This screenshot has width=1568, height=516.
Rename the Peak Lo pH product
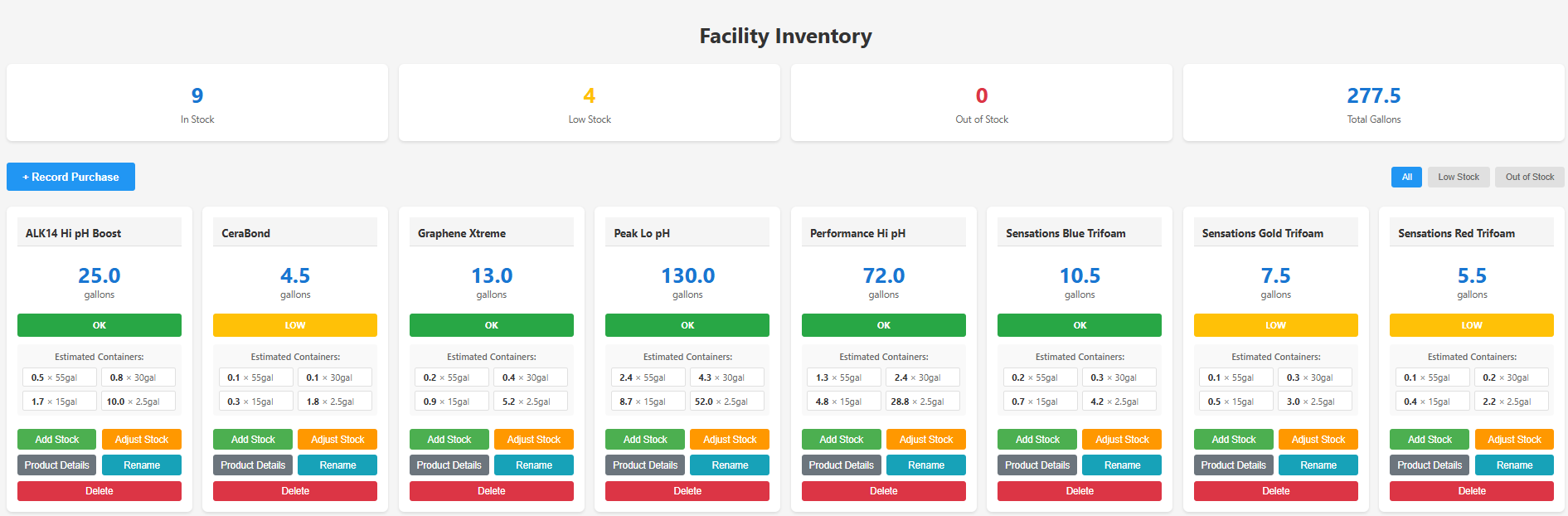coord(730,465)
